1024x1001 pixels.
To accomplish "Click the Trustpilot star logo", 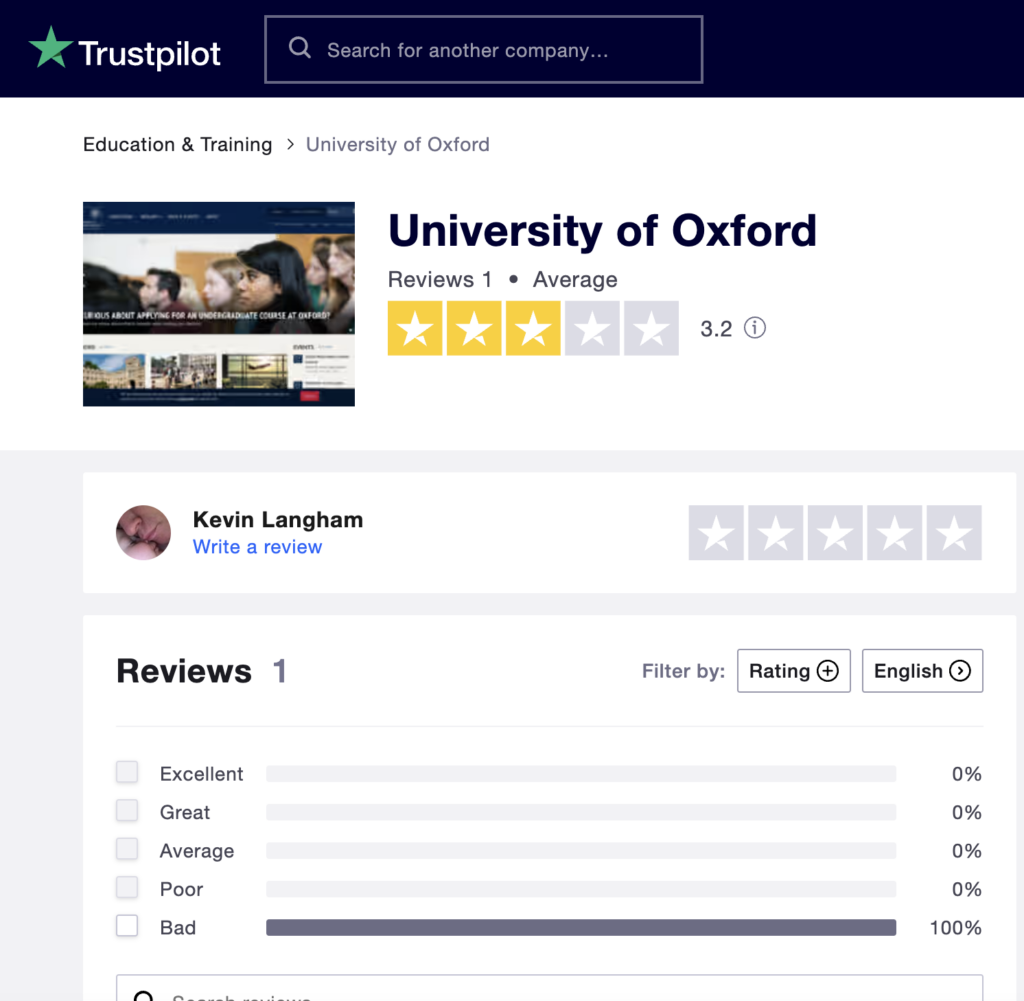I will 50,48.
